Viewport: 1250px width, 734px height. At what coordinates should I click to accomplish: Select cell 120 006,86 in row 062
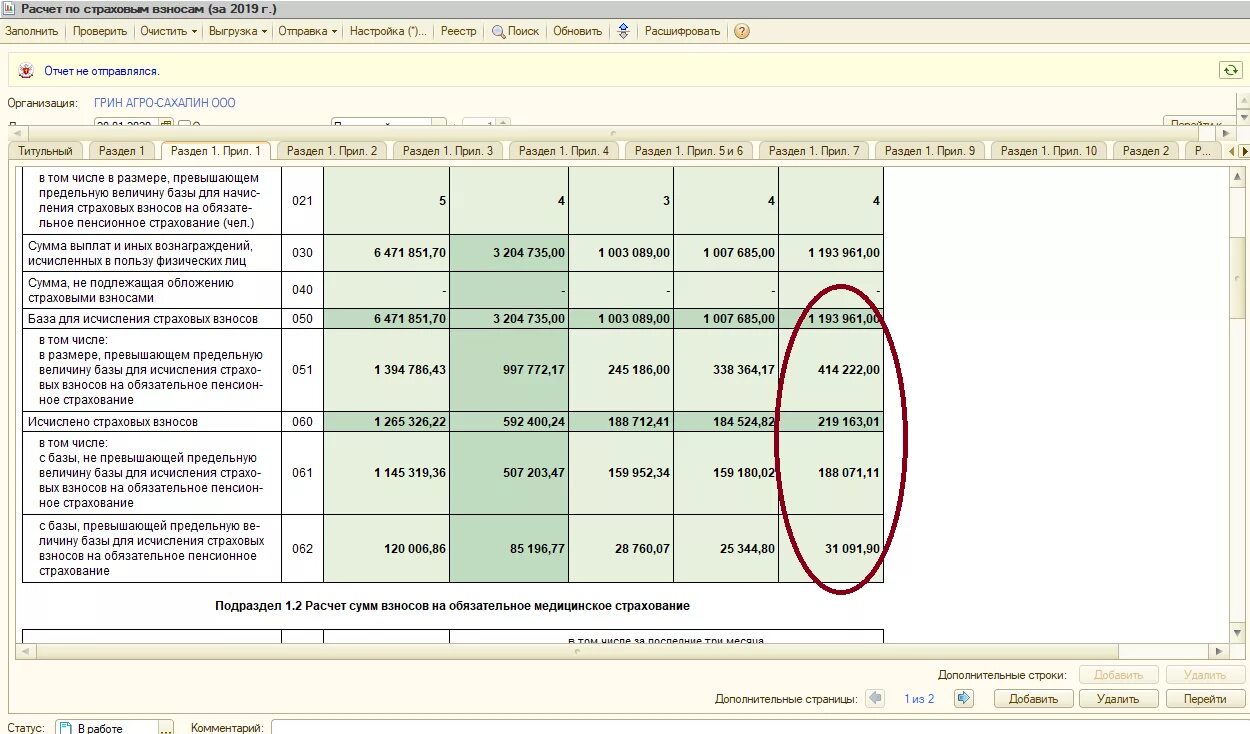click(x=386, y=549)
